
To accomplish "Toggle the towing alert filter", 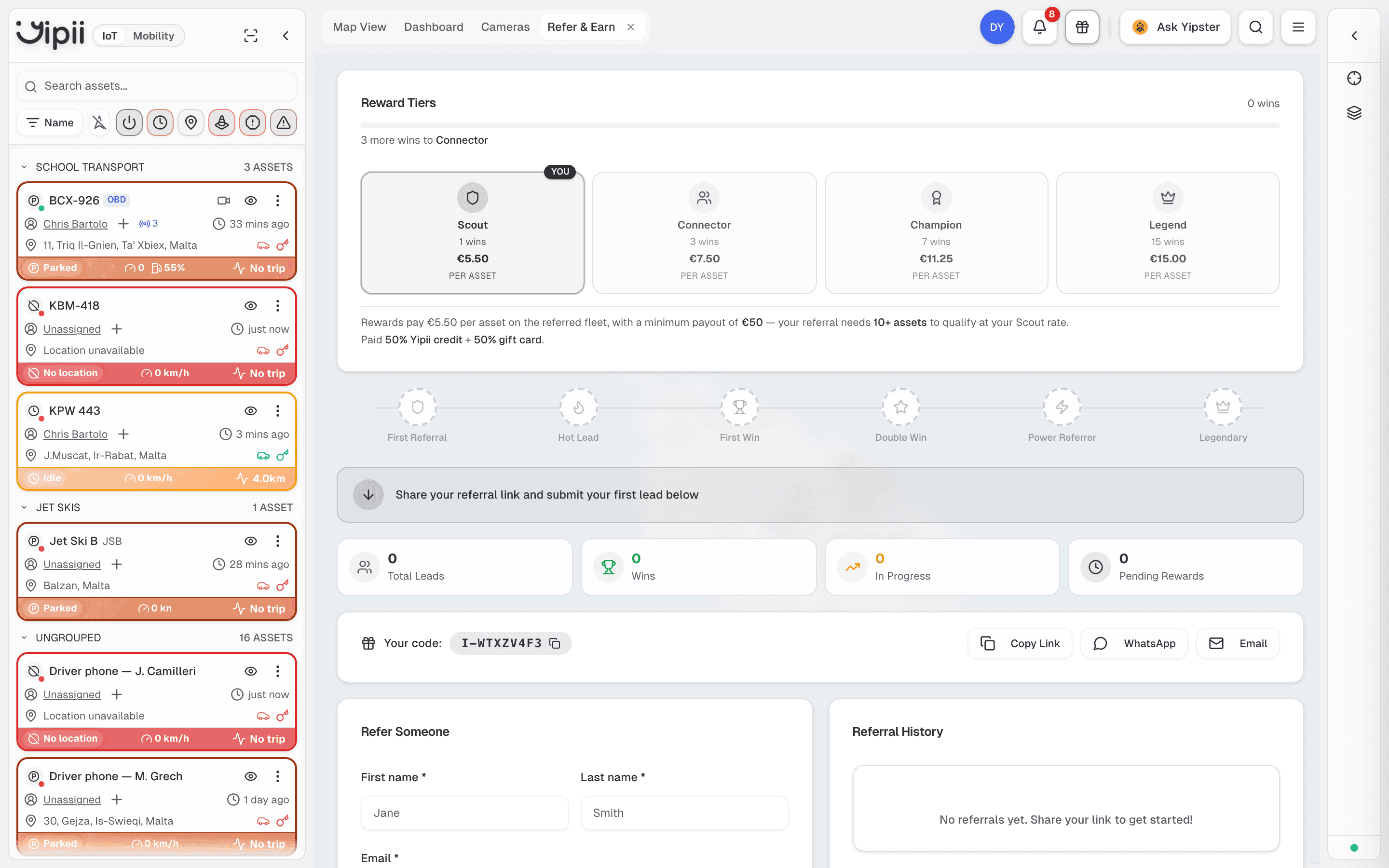I will [221, 122].
